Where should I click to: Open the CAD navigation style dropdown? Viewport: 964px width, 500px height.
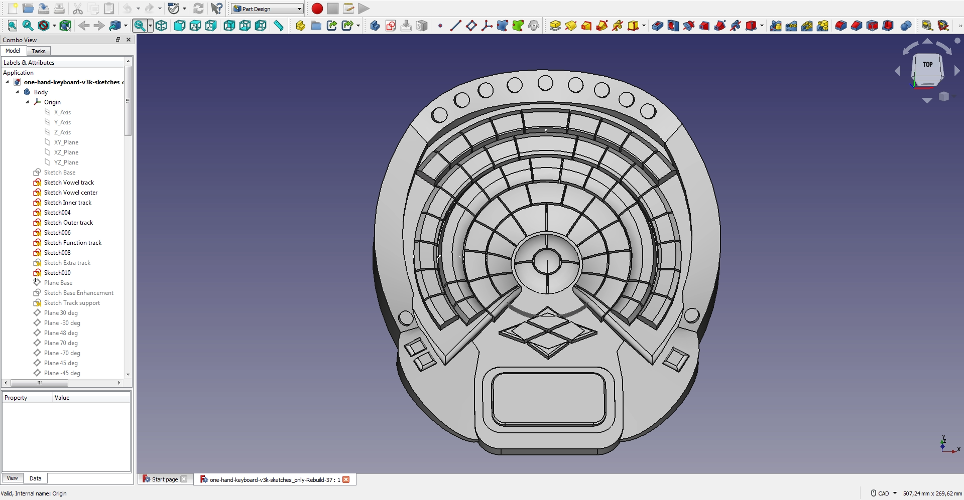click(x=883, y=493)
